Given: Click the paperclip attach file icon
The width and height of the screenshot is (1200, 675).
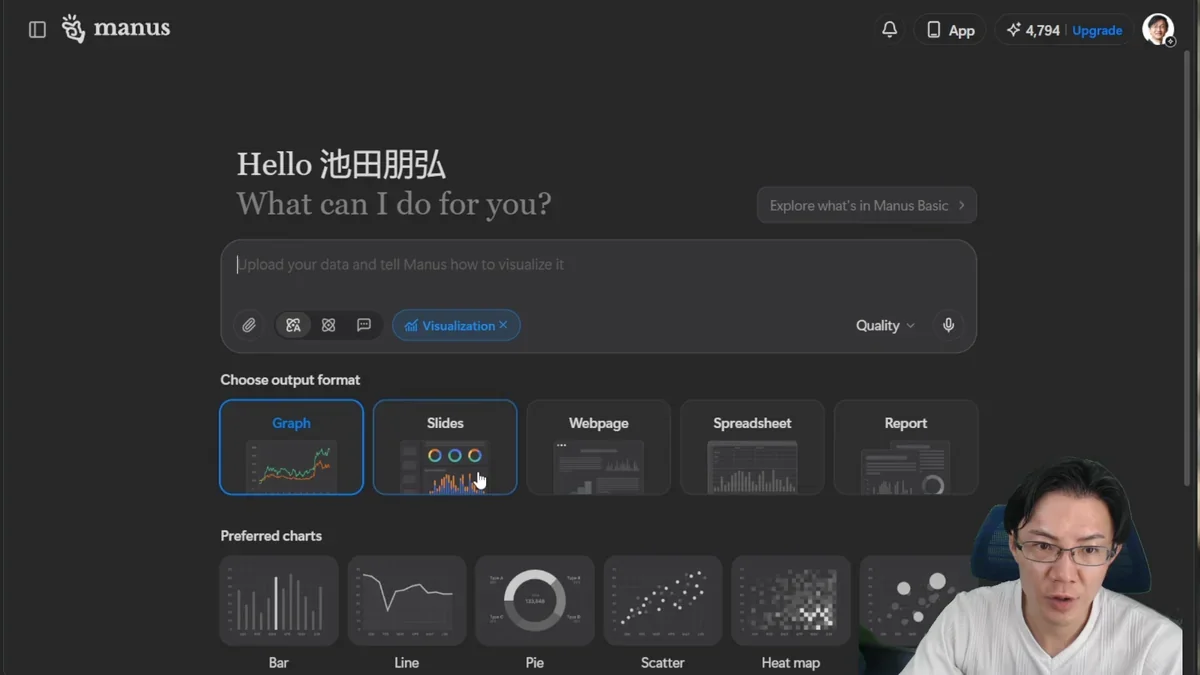Looking at the screenshot, I should click(249, 325).
